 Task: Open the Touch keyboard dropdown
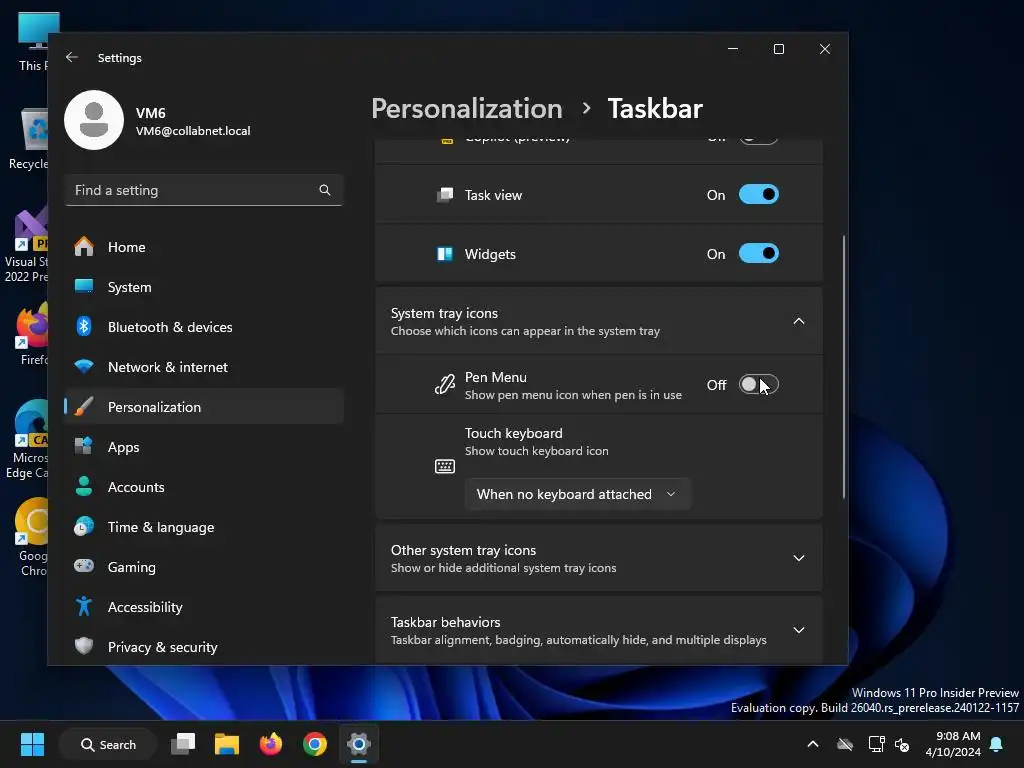coord(577,494)
